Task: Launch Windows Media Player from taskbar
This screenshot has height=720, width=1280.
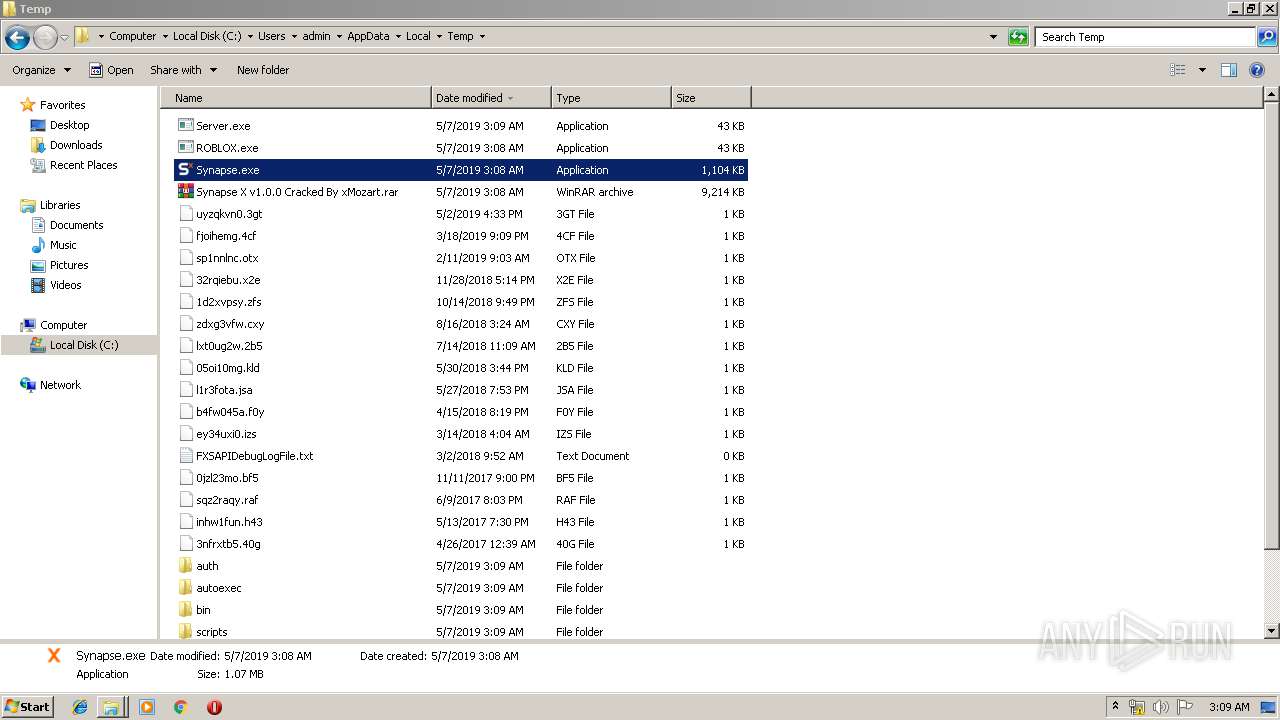Action: coord(147,707)
